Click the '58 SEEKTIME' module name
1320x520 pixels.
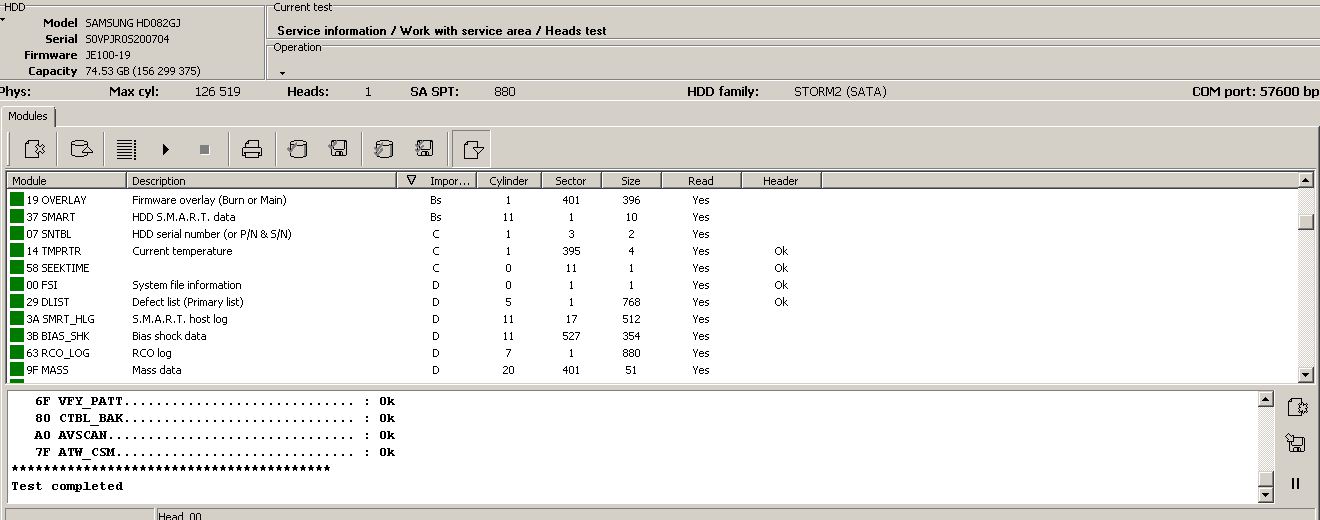coord(58,268)
